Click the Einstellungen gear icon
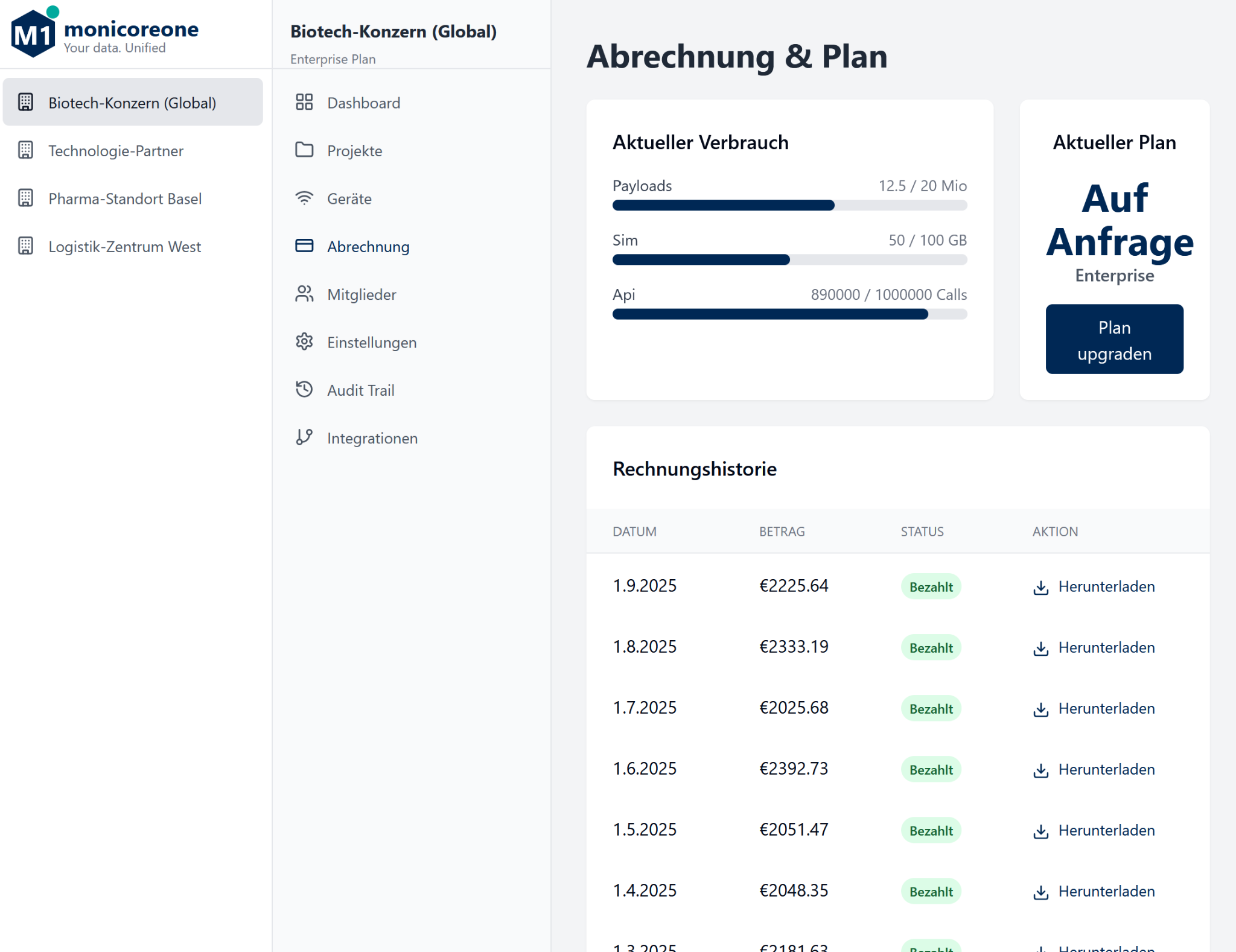The width and height of the screenshot is (1236, 952). (304, 341)
